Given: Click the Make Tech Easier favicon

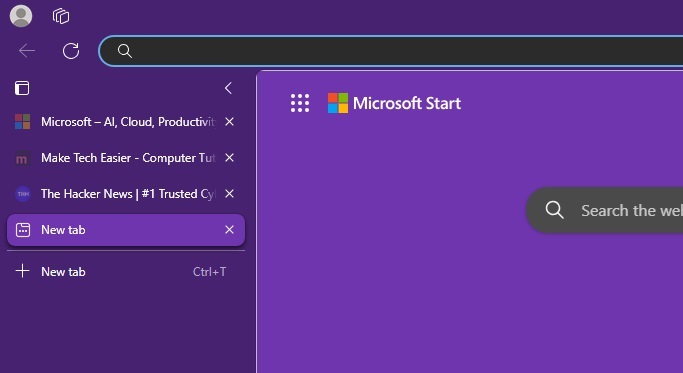Looking at the screenshot, I should pyautogui.click(x=23, y=158).
